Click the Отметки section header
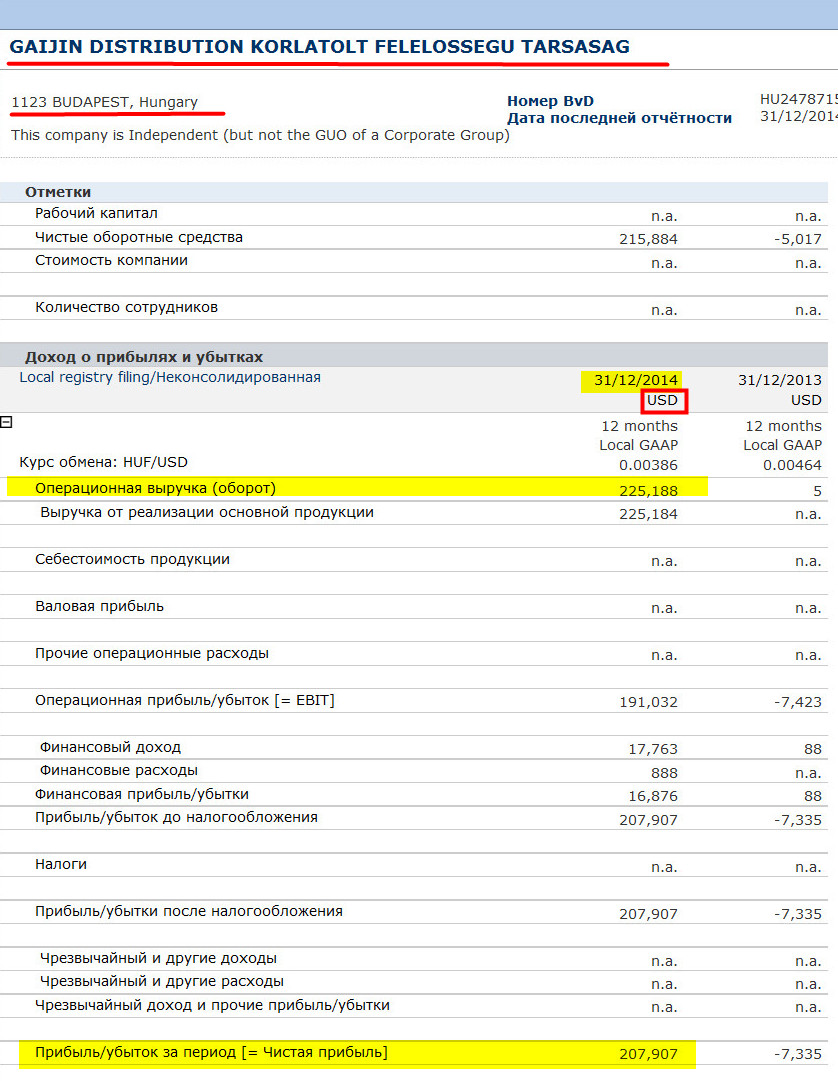The height and width of the screenshot is (1081, 838). pyautogui.click(x=58, y=192)
